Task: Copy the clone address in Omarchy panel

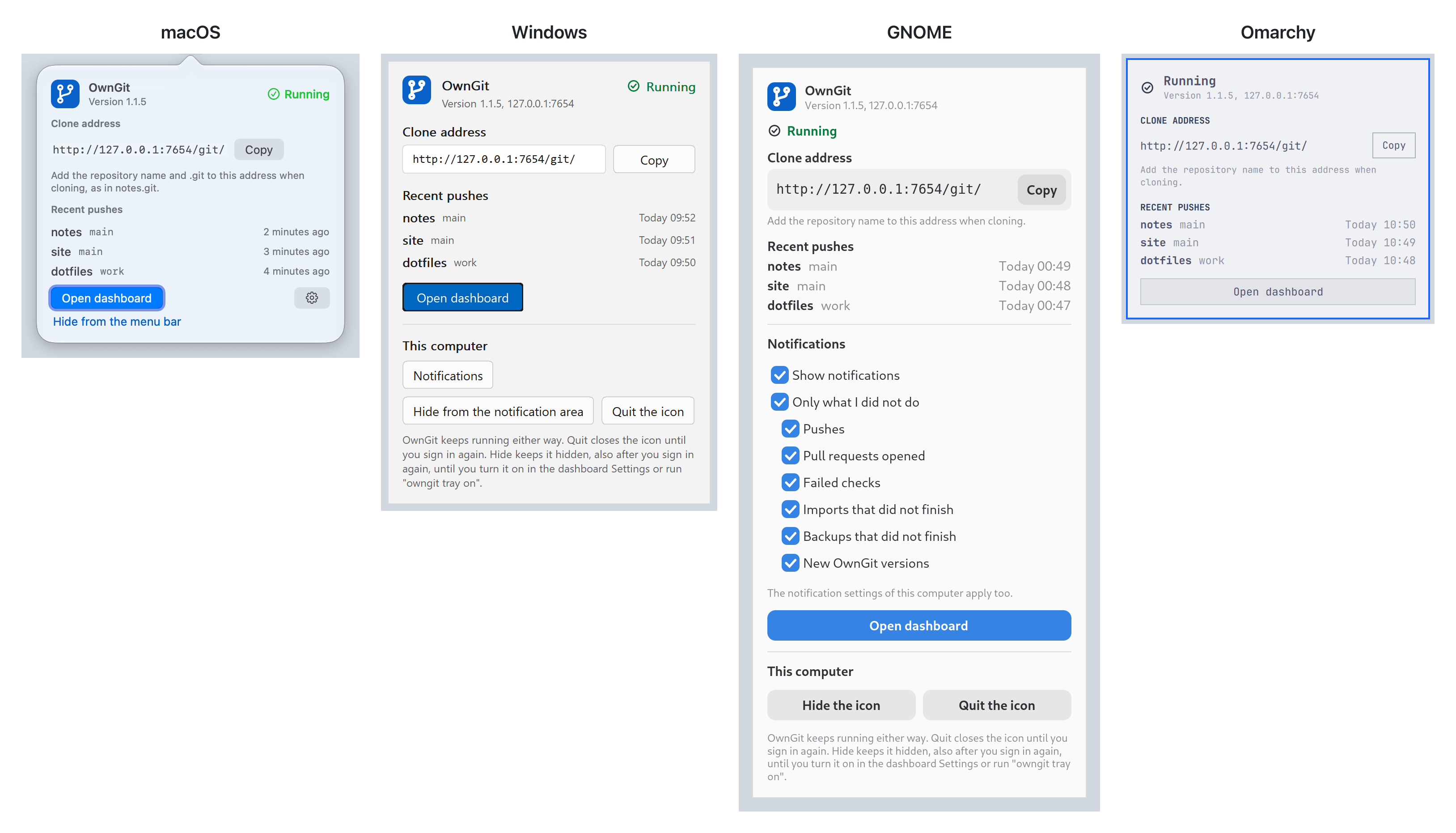Action: click(x=1393, y=145)
